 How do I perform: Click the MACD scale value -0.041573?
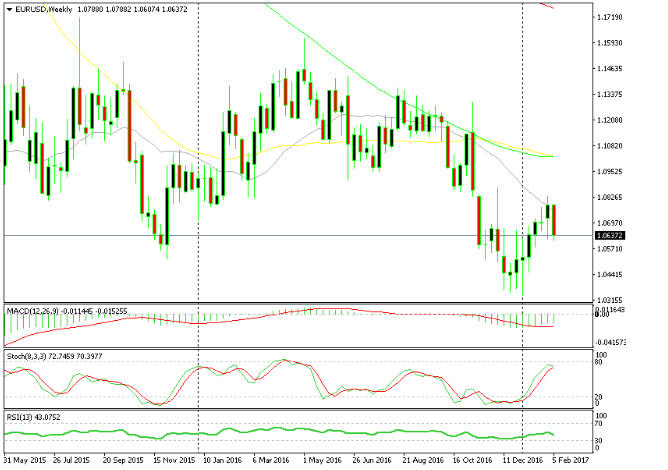610,343
